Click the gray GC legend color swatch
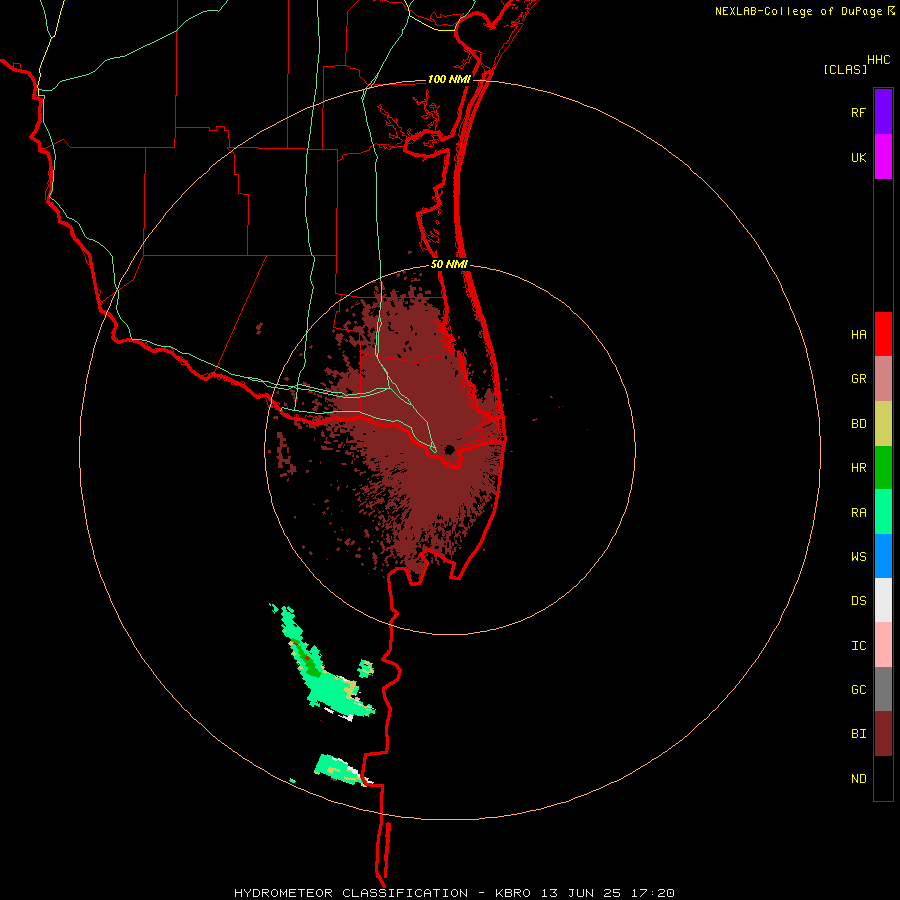 point(883,689)
